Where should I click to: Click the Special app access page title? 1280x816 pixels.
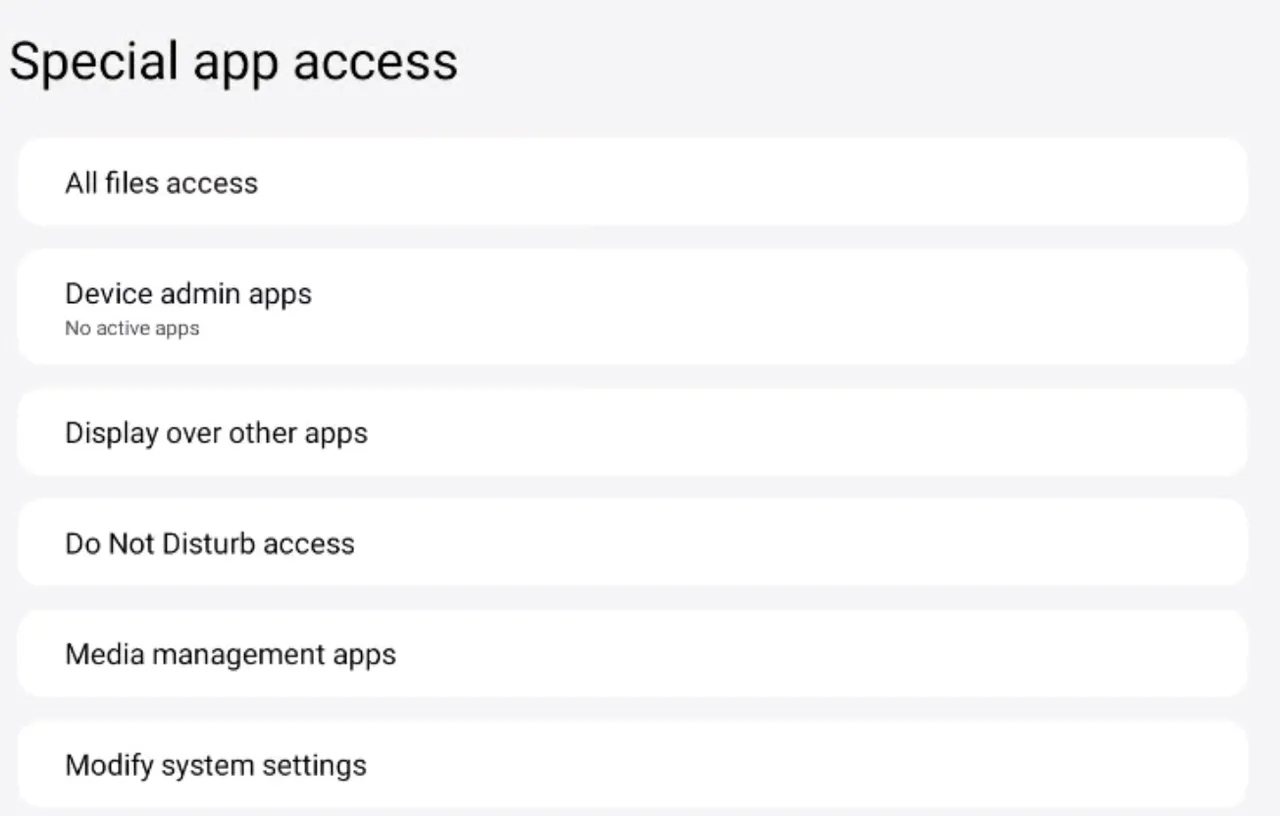(x=233, y=61)
